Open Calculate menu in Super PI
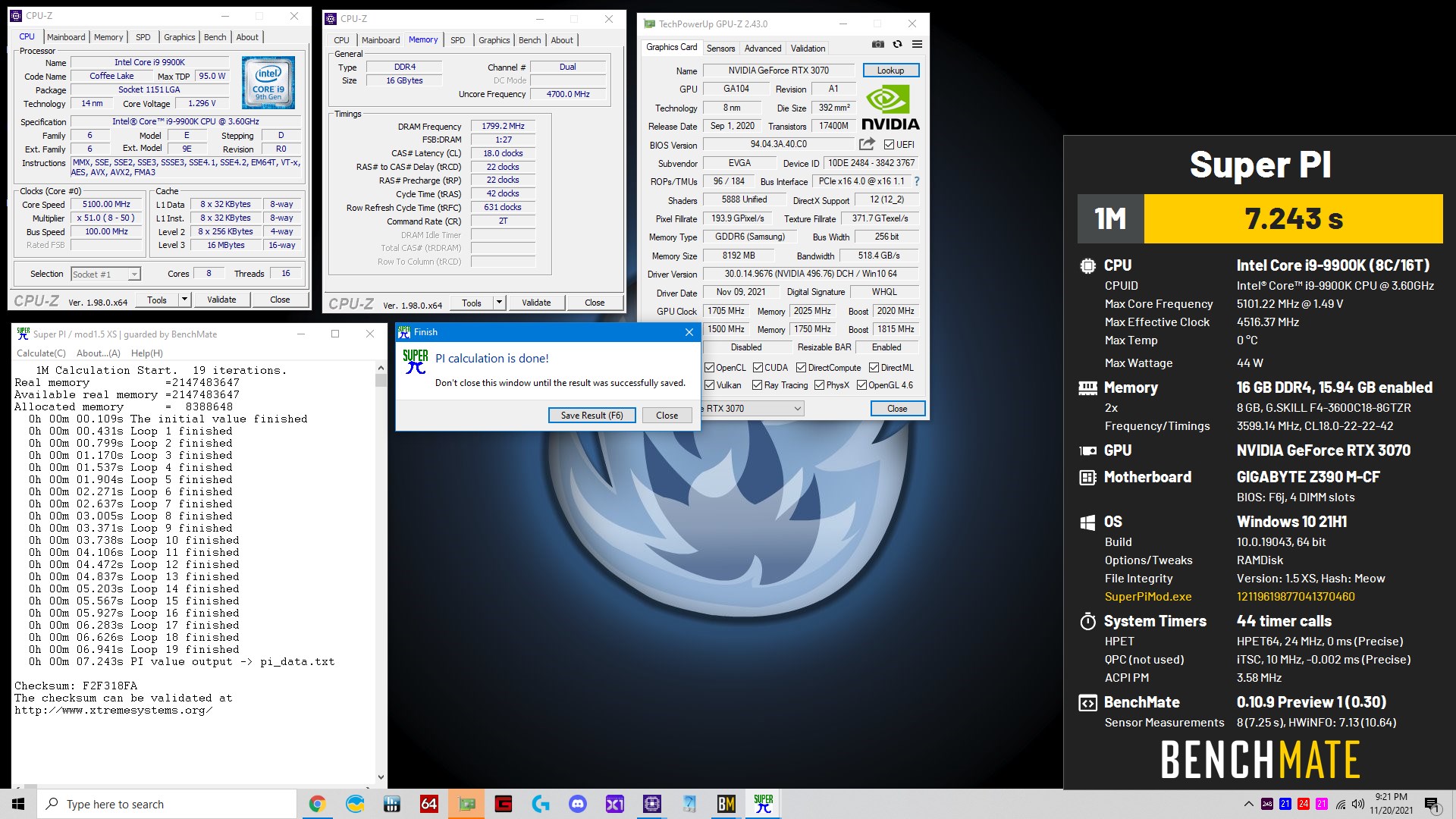The image size is (1456, 819). pyautogui.click(x=41, y=353)
